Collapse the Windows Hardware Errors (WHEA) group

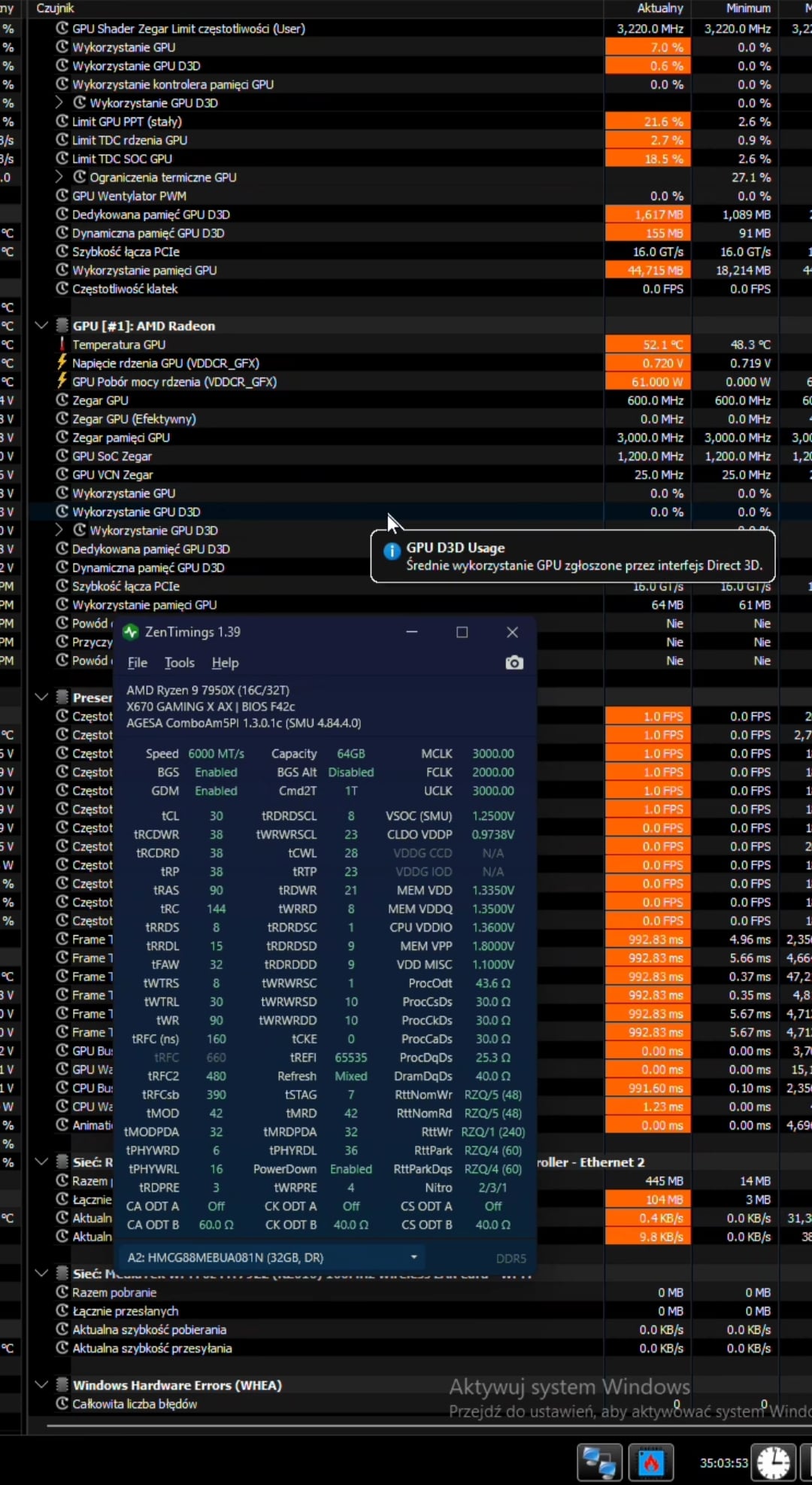(42, 1385)
